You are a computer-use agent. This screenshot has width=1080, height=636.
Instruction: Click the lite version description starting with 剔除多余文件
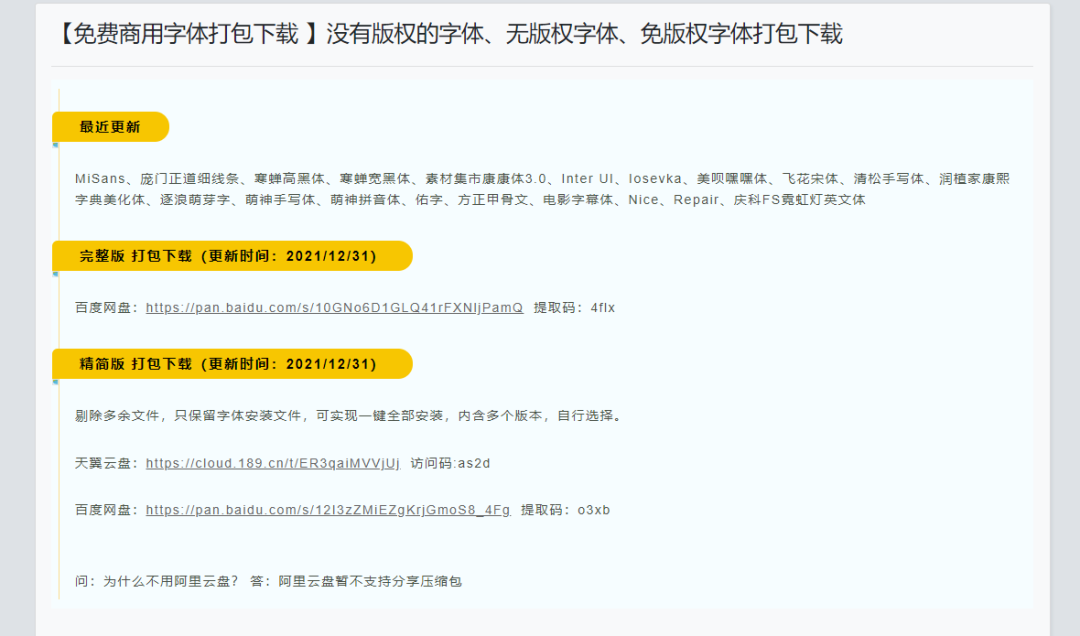(350, 416)
